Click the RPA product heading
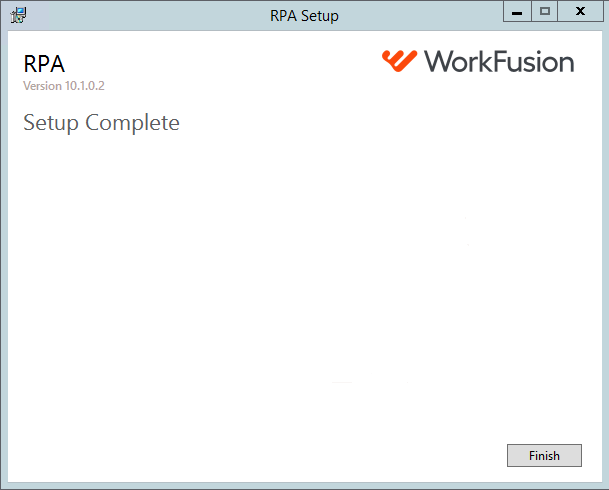The image size is (609, 490). click(x=44, y=64)
